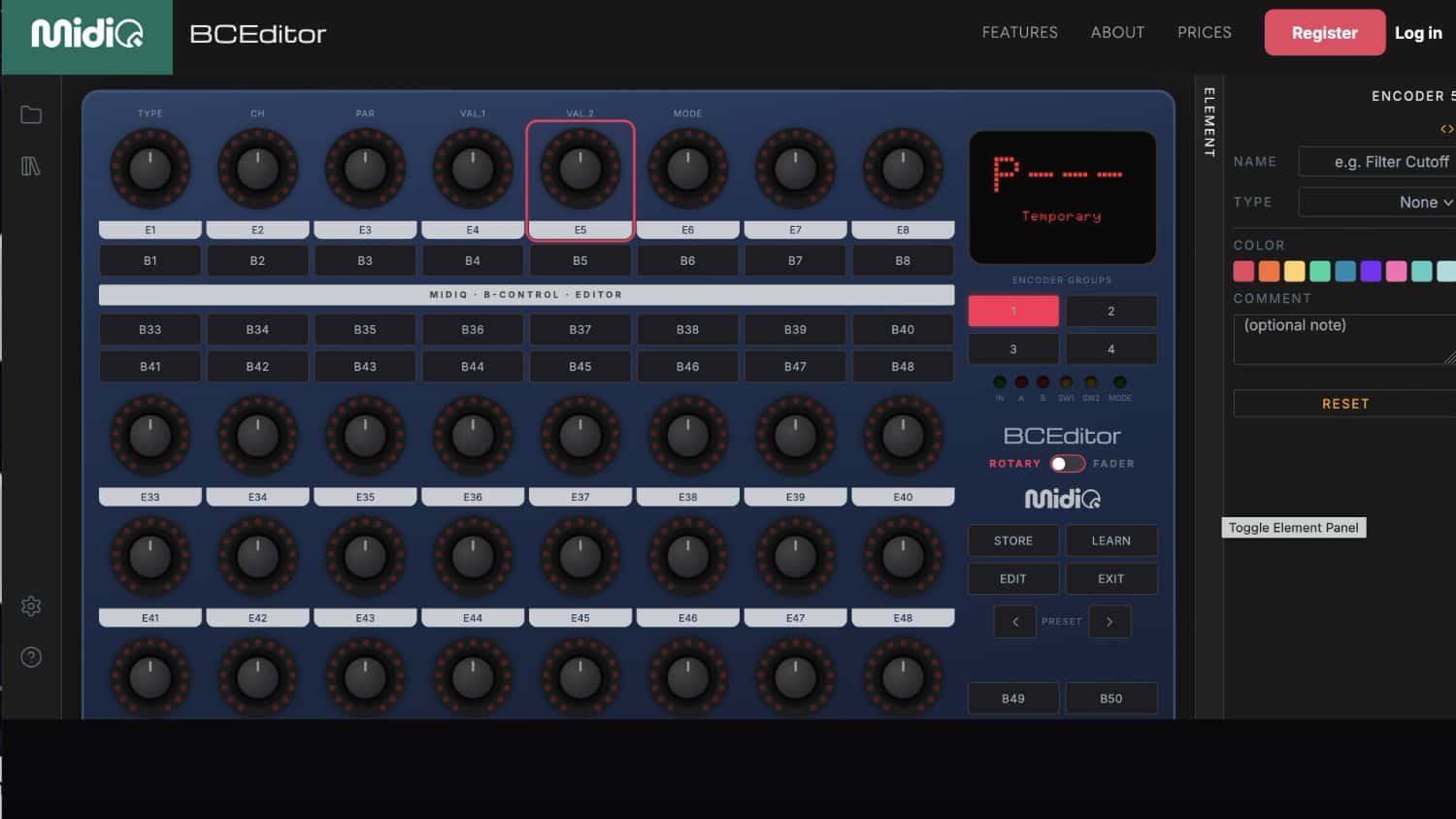Select the highlighted encoder knob E5

coord(580,169)
